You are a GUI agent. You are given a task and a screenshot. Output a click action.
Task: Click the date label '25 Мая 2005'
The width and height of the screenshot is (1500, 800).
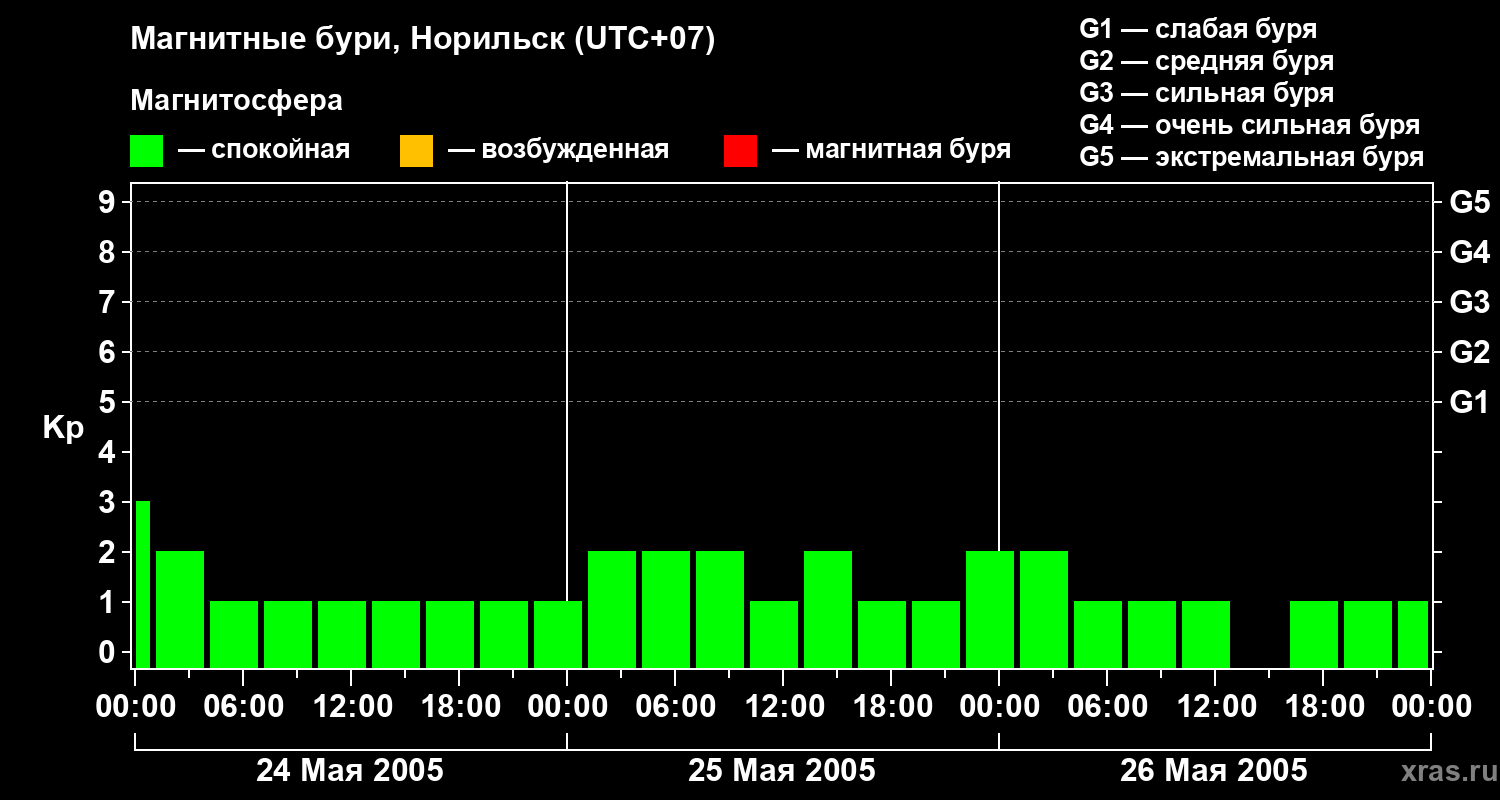coord(782,770)
